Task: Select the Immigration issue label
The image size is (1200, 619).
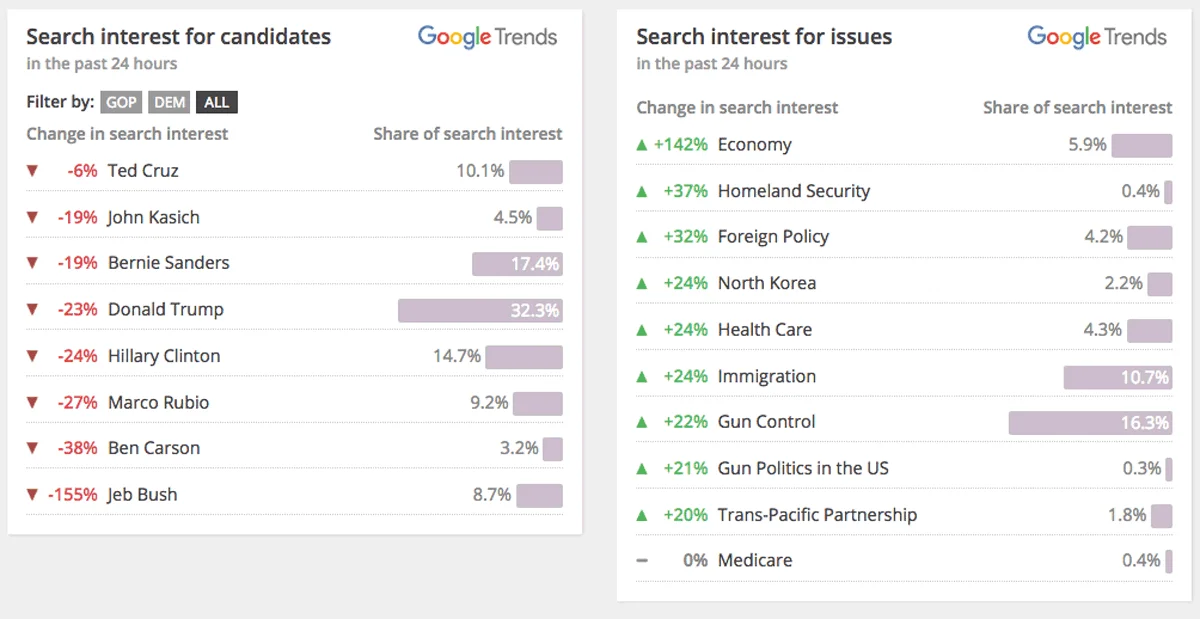Action: 766,376
